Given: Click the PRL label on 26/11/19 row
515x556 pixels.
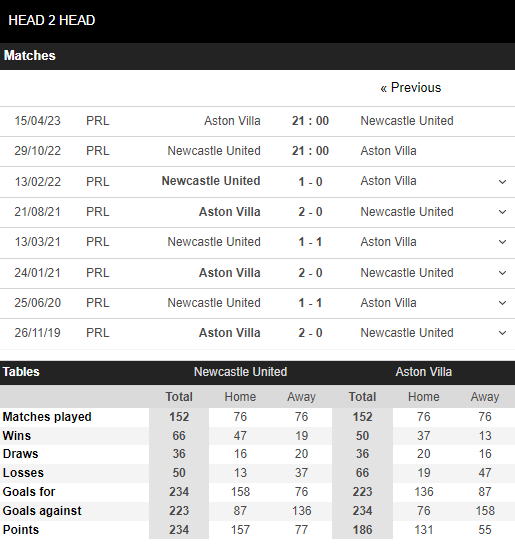Looking at the screenshot, I should pyautogui.click(x=98, y=333).
